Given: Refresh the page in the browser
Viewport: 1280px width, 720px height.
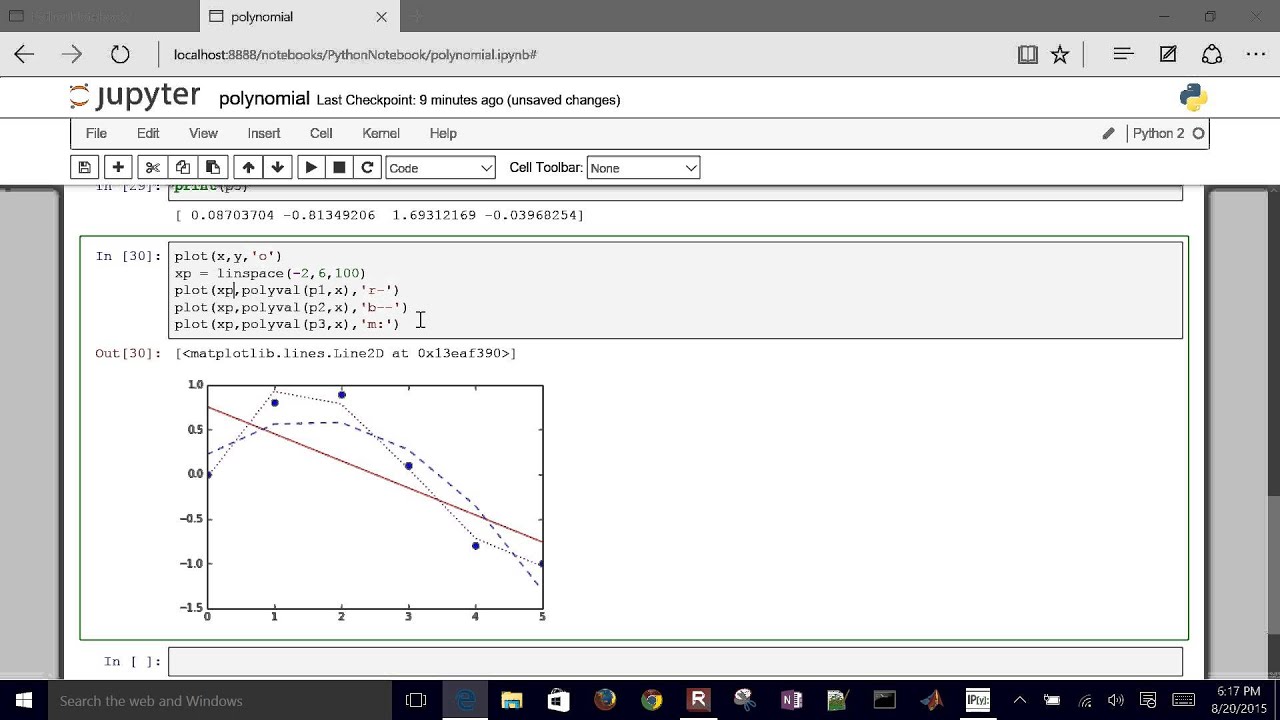Looking at the screenshot, I should pos(120,55).
